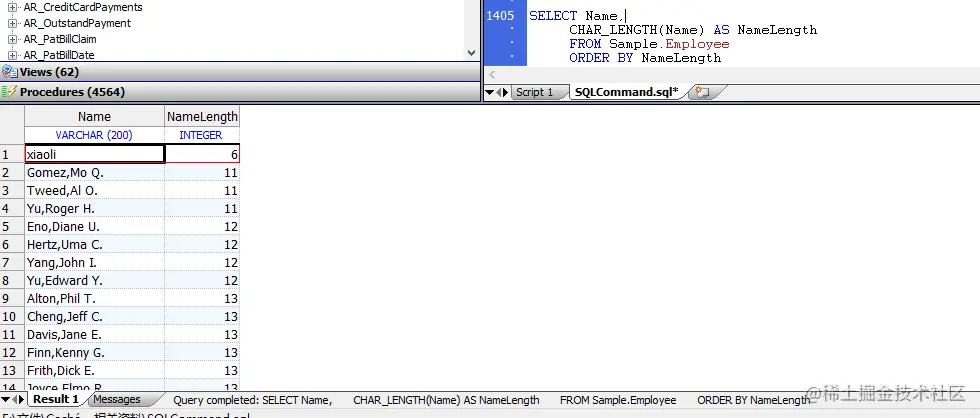Select the xiaoli name cell
This screenshot has width=980, height=418.
tap(94, 154)
